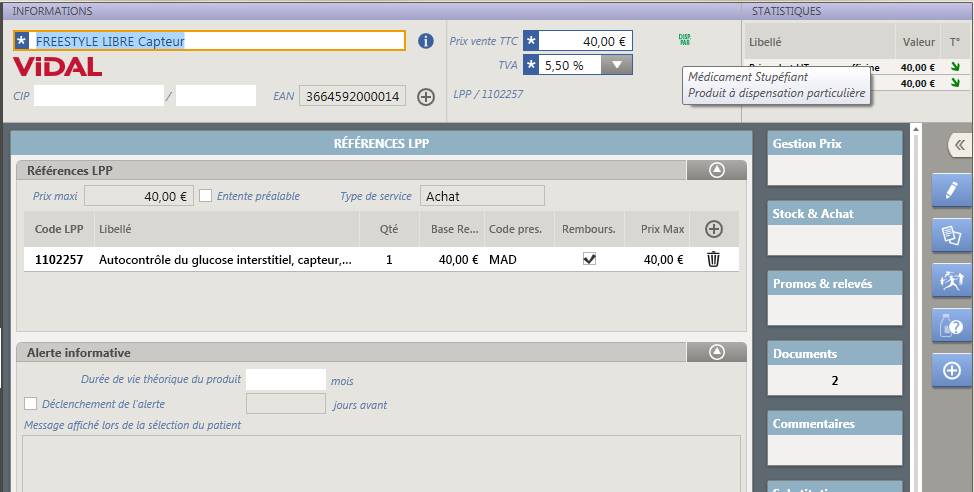Select the Autocontrôle du glucose interstitiel label
Viewport: 974px width, 492px height.
point(225,260)
